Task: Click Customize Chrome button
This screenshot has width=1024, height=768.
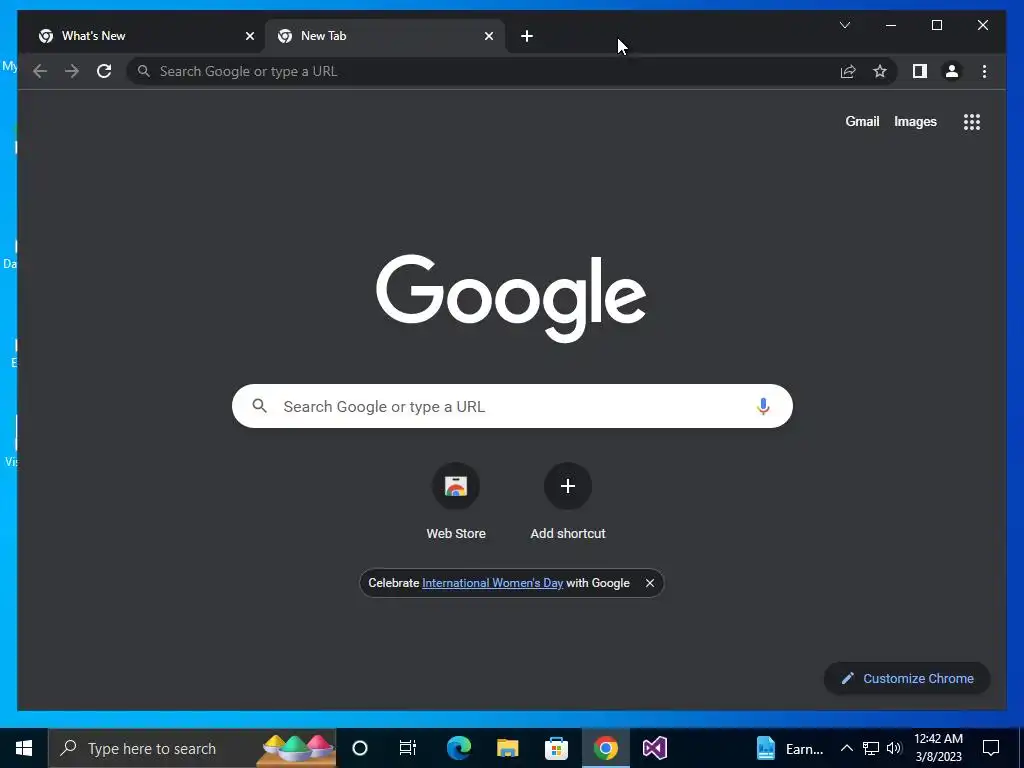Action: (x=907, y=679)
